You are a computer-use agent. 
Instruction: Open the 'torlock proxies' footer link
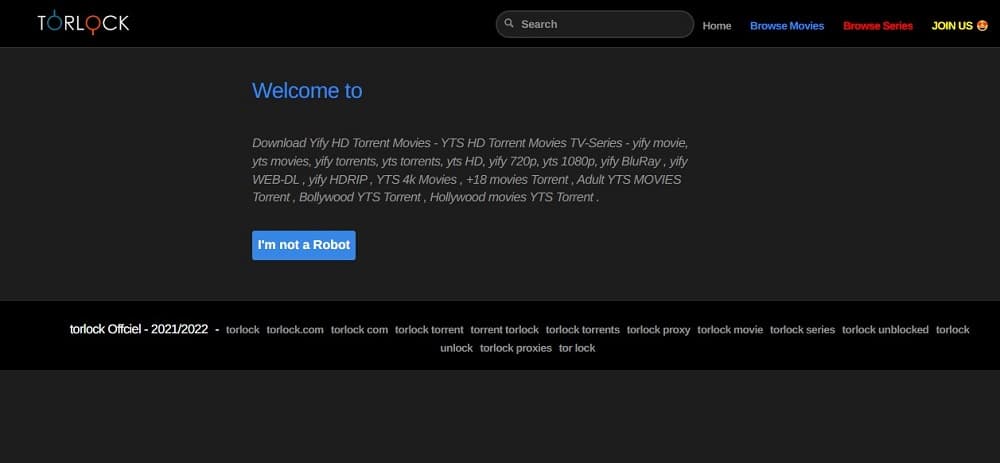[515, 348]
